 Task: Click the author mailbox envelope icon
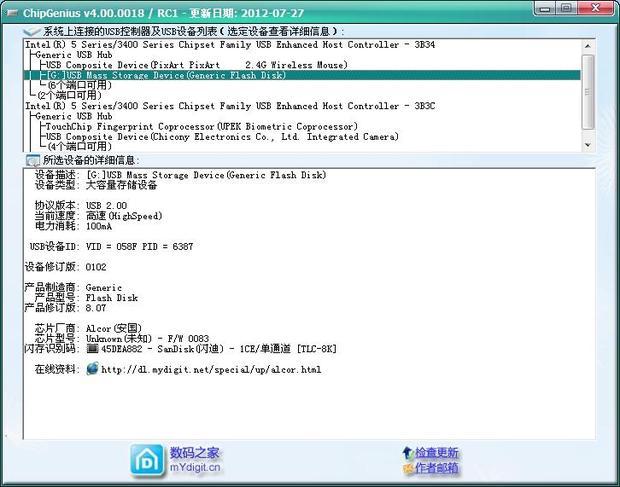pyautogui.click(x=408, y=469)
